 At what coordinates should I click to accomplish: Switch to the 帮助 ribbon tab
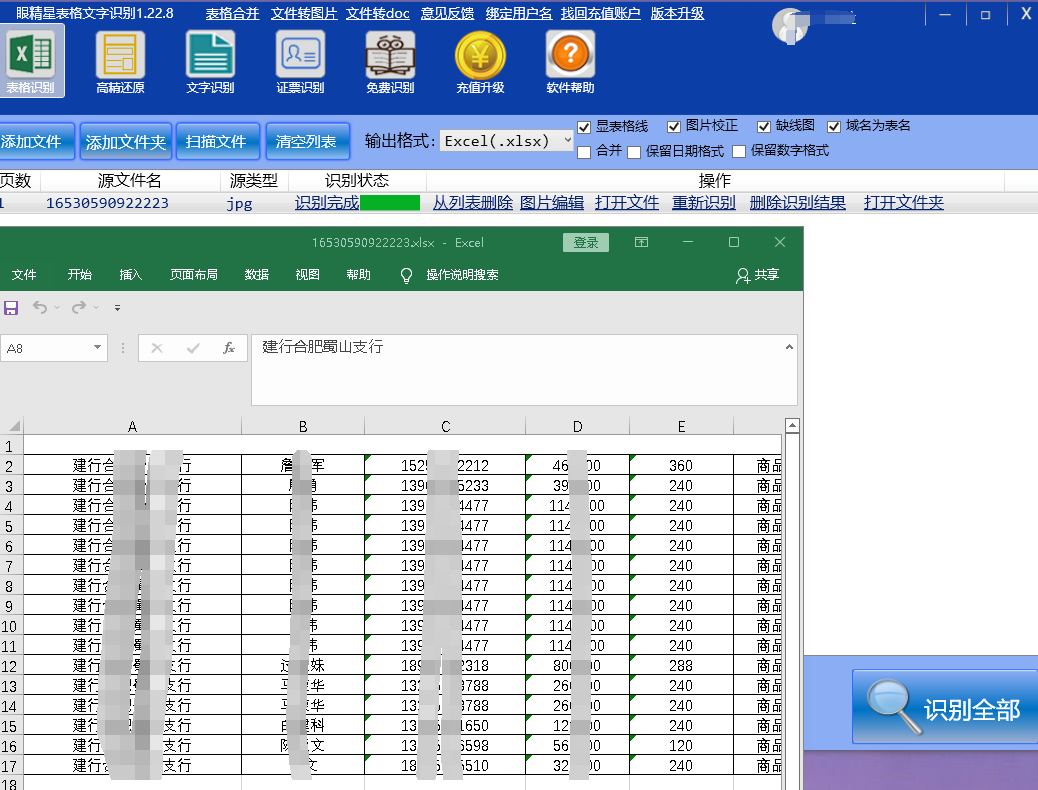(358, 275)
